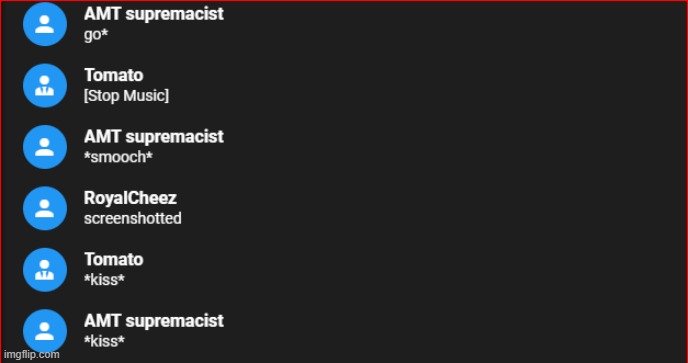This screenshot has height=363, width=688.
Task: Click Tomato username above *kiss*
Action: click(x=114, y=259)
